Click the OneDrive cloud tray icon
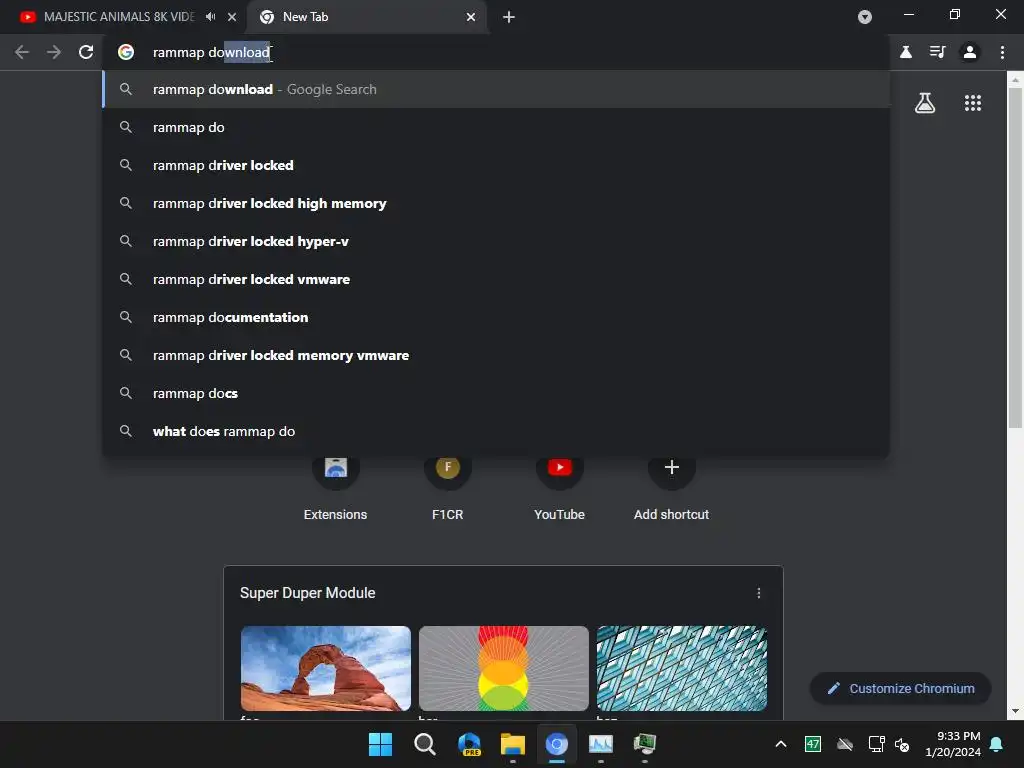This screenshot has height=768, width=1024. pyautogui.click(x=844, y=744)
